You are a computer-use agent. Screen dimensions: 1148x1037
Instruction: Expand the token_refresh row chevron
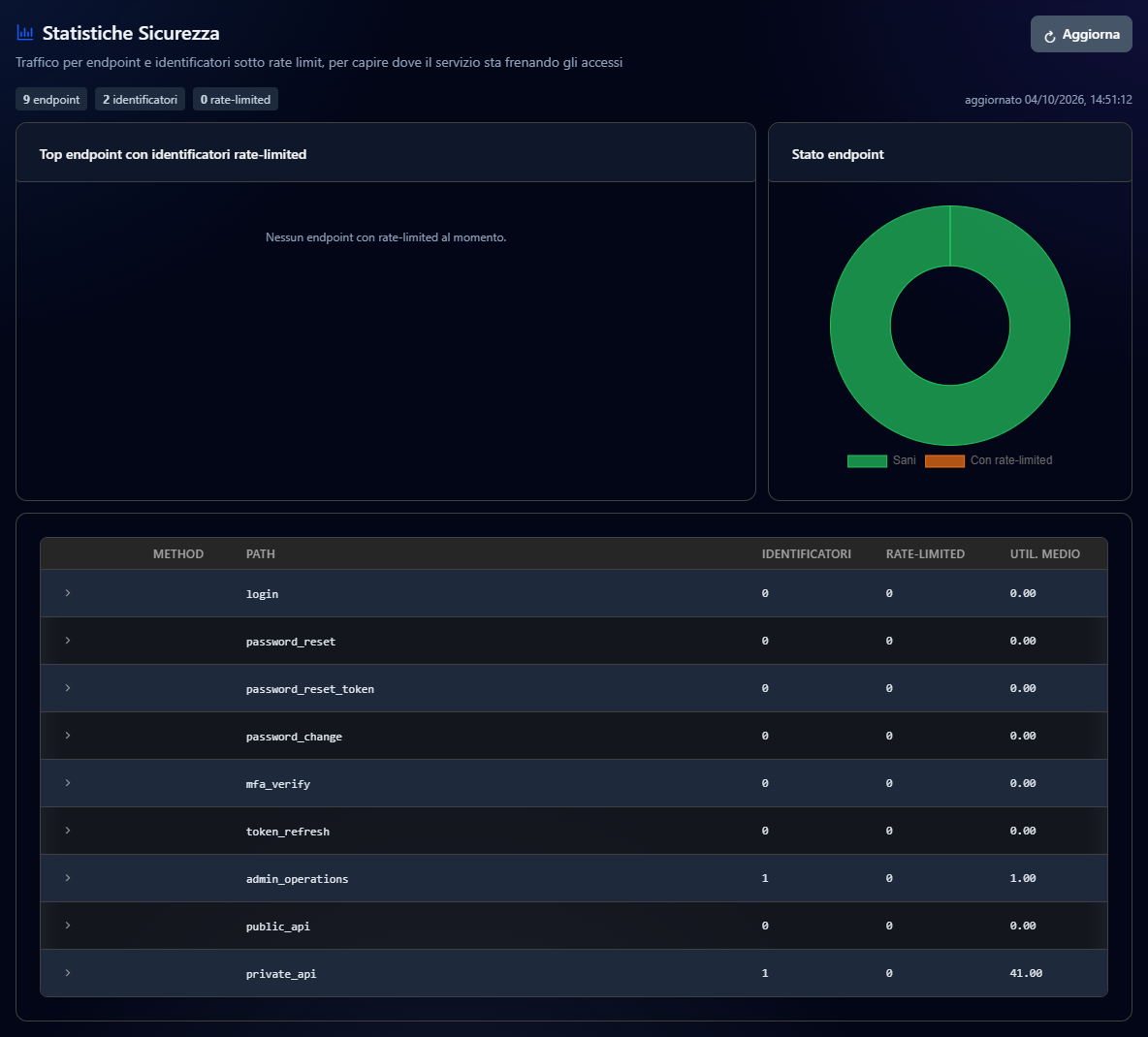pyautogui.click(x=67, y=831)
